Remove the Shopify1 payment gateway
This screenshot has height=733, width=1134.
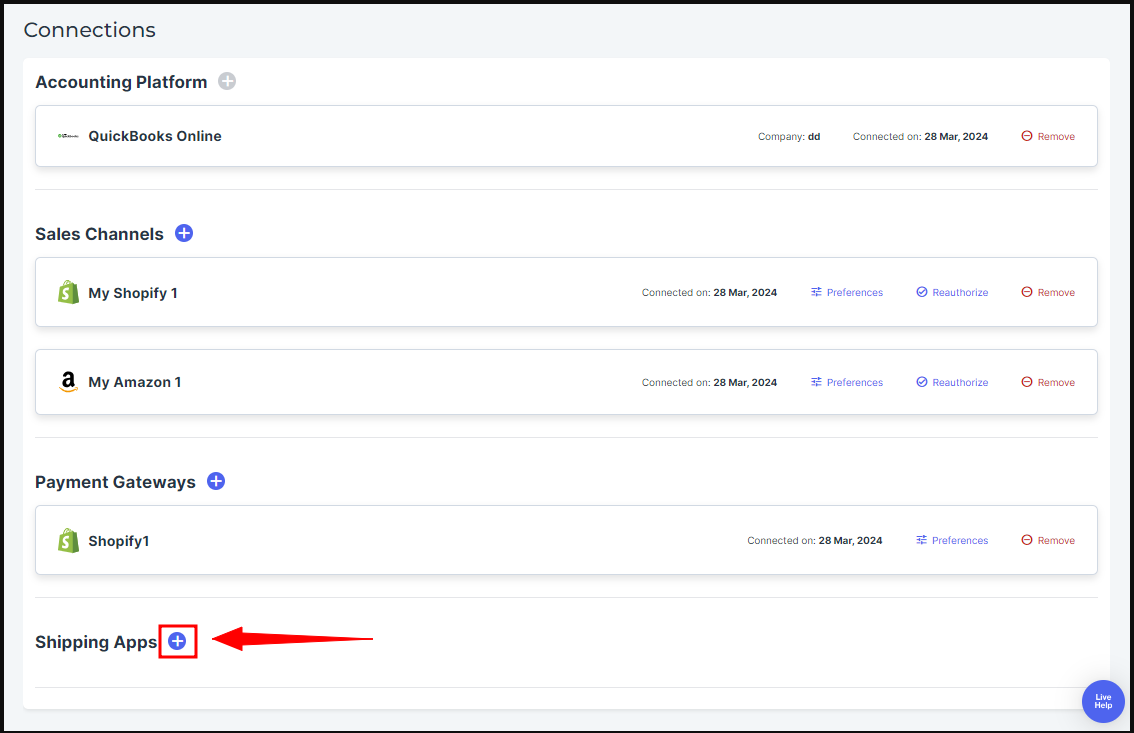coord(1048,540)
